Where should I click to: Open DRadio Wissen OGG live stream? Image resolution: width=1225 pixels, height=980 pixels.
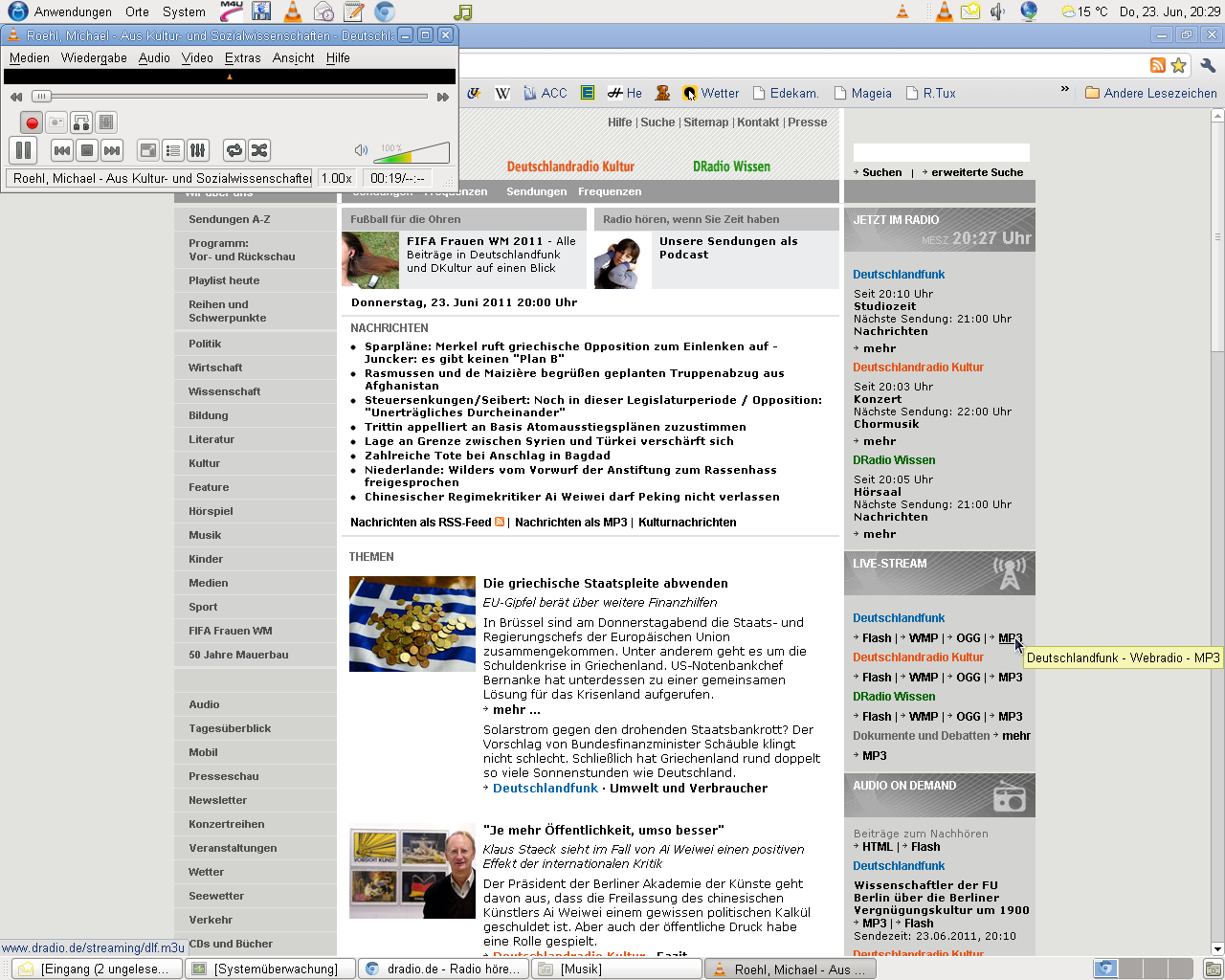click(x=969, y=717)
